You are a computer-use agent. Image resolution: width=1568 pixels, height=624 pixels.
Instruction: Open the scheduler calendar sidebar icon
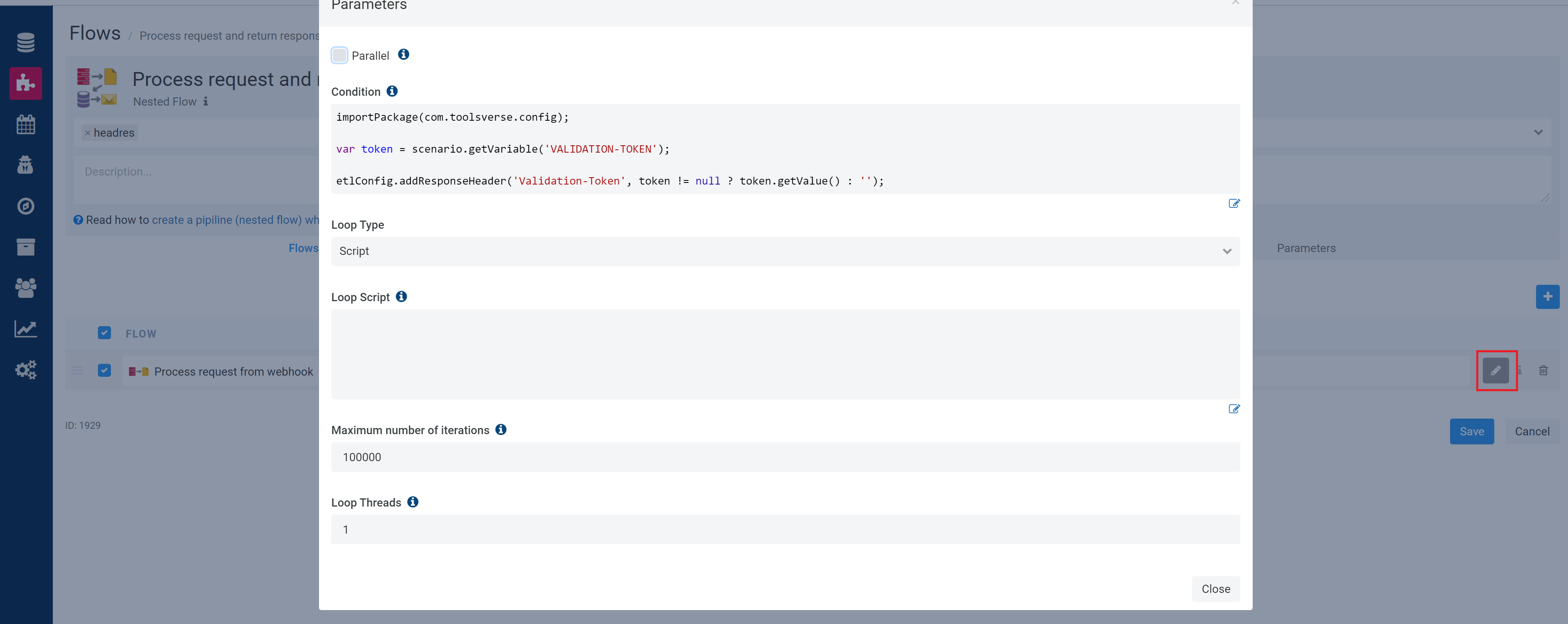point(25,124)
